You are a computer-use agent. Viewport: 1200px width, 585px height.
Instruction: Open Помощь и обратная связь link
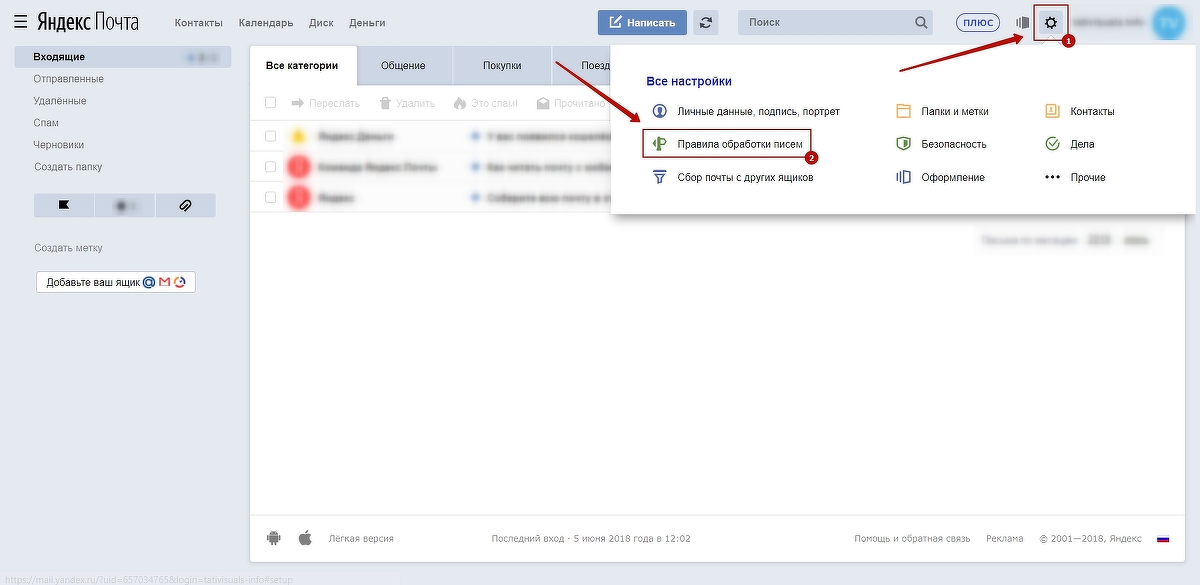click(912, 538)
